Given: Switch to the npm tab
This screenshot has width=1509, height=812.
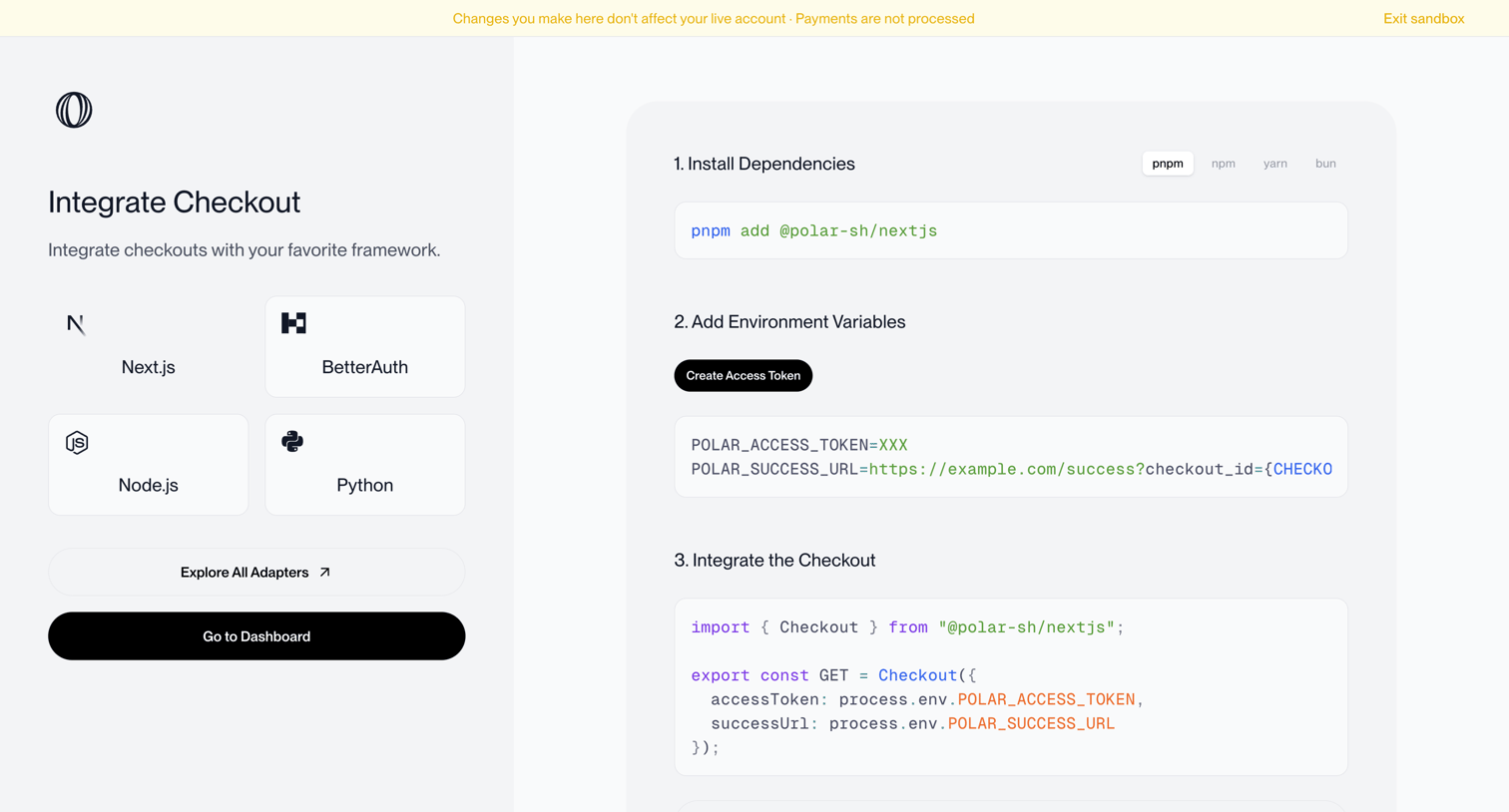Looking at the screenshot, I should 1224,164.
